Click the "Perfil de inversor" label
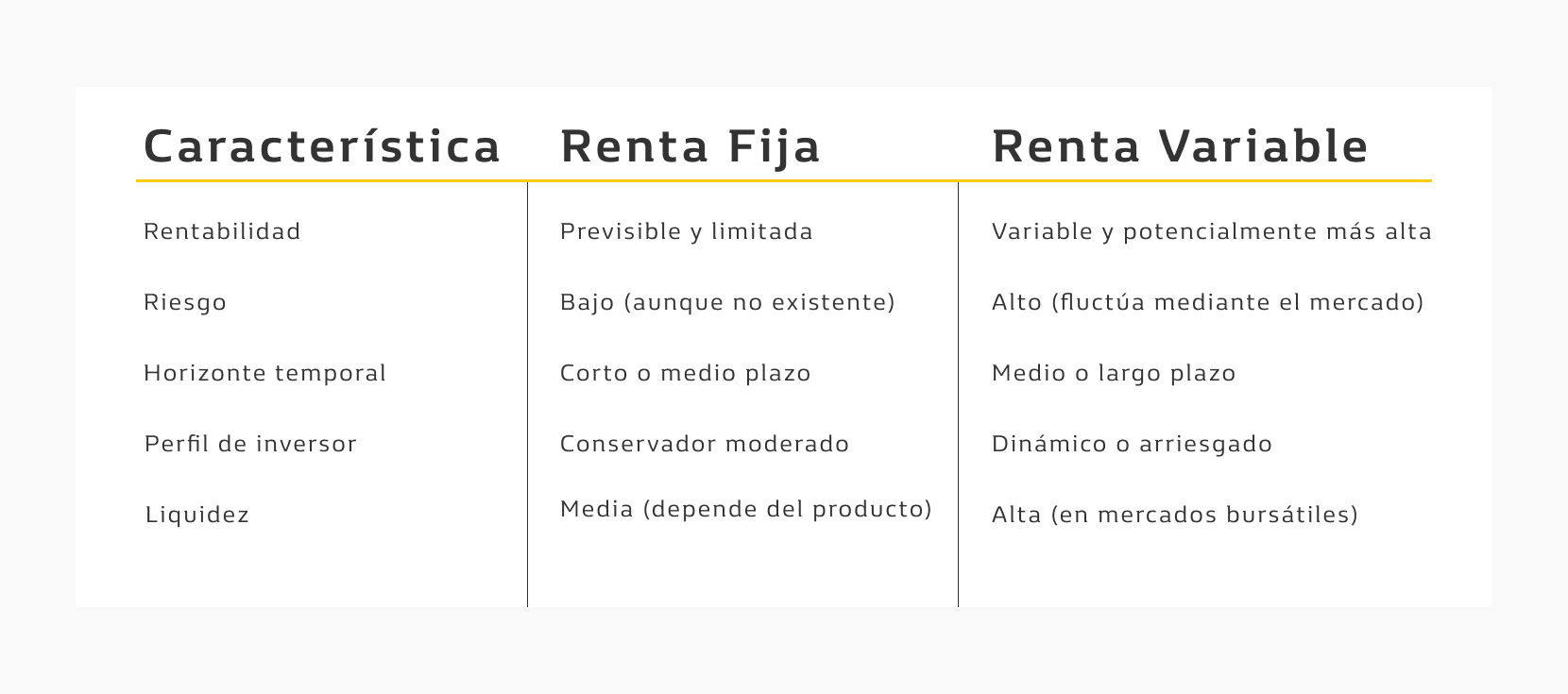This screenshot has height=694, width=1568. tap(250, 444)
